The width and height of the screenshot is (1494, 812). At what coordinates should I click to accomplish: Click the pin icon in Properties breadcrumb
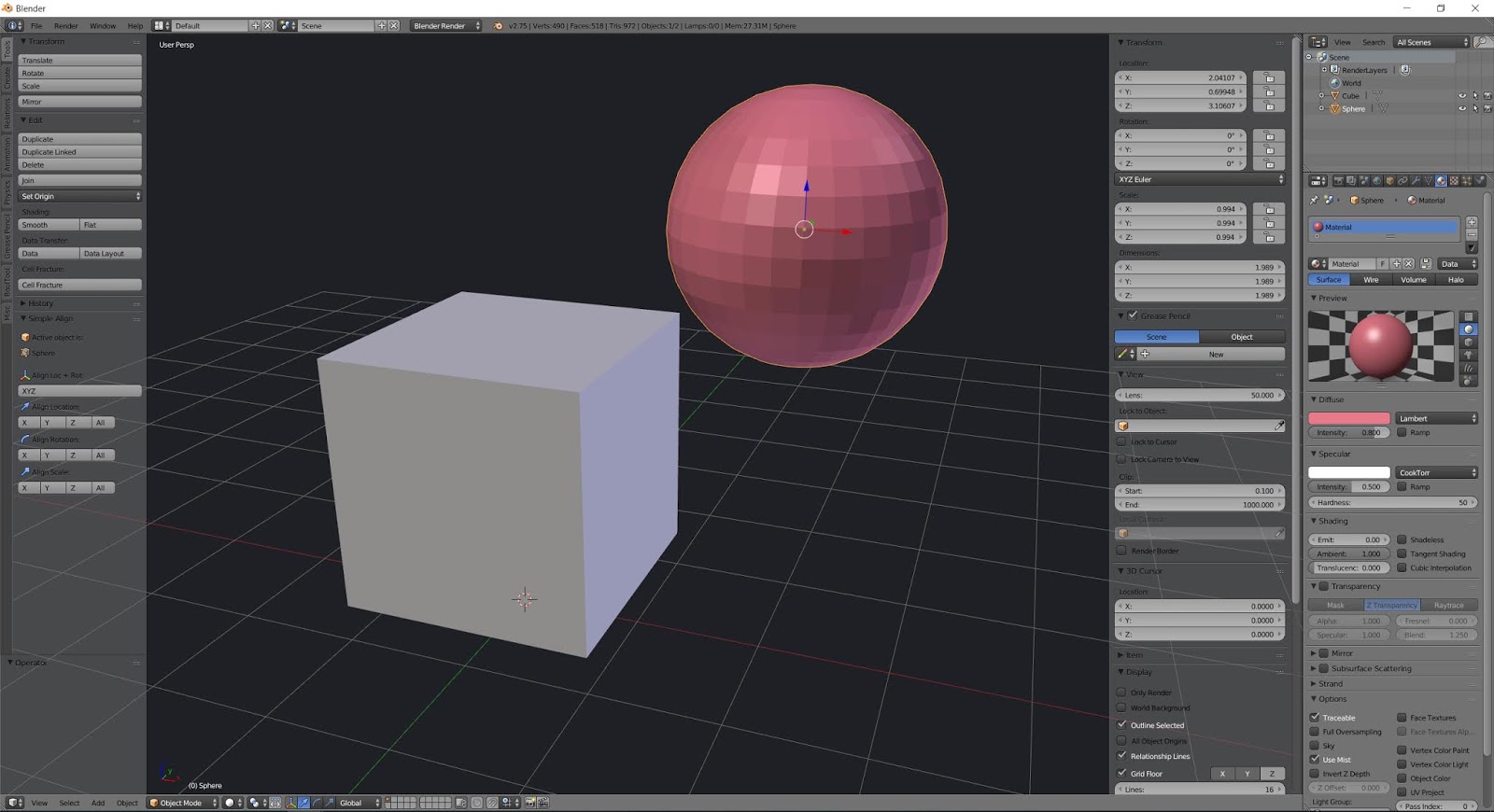1314,200
